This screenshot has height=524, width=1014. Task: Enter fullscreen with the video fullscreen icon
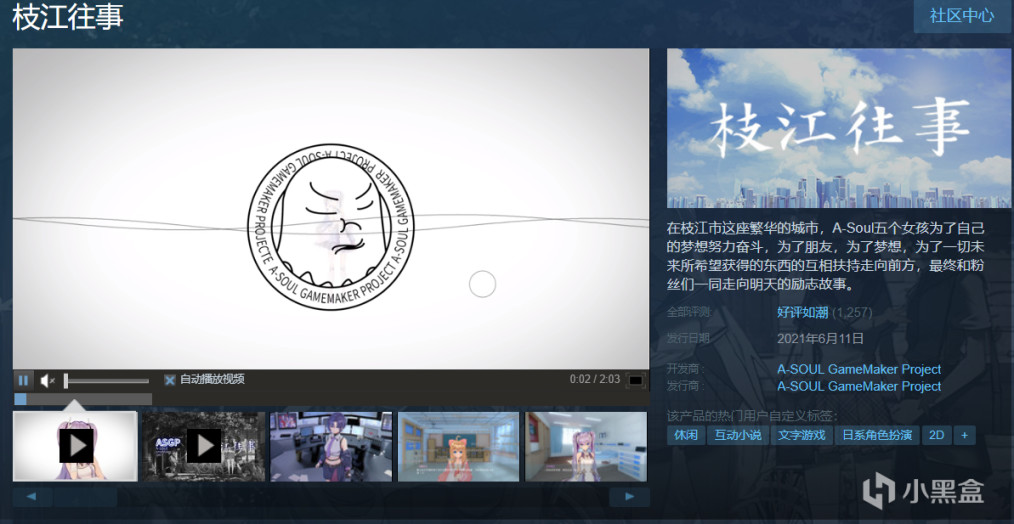coord(636,380)
